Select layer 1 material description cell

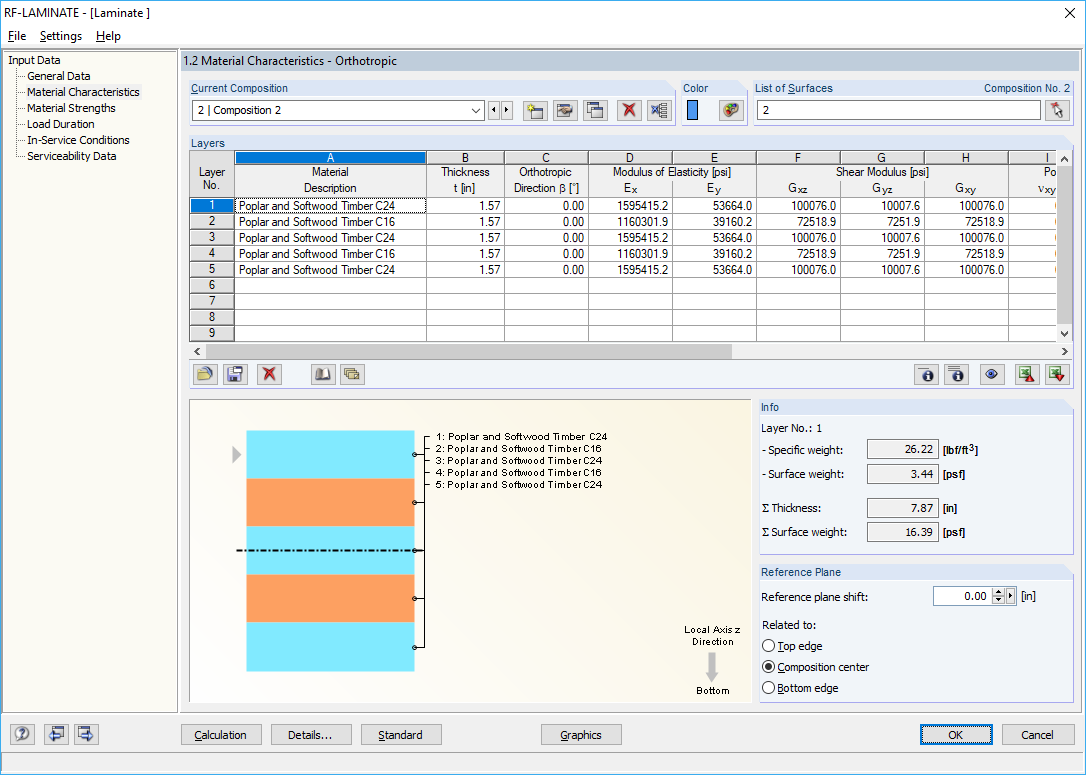[330, 206]
